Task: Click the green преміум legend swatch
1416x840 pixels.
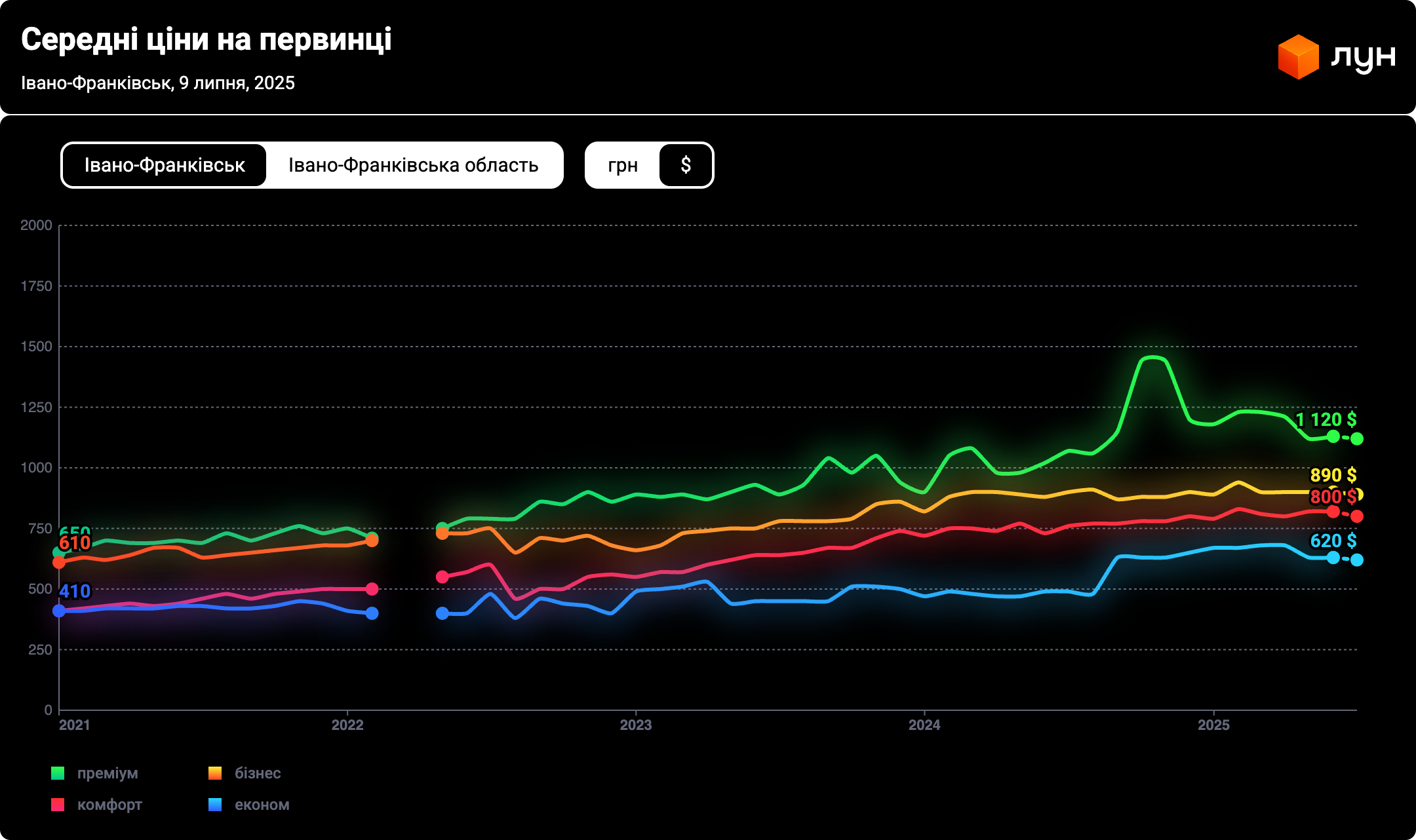Action: click(x=58, y=773)
